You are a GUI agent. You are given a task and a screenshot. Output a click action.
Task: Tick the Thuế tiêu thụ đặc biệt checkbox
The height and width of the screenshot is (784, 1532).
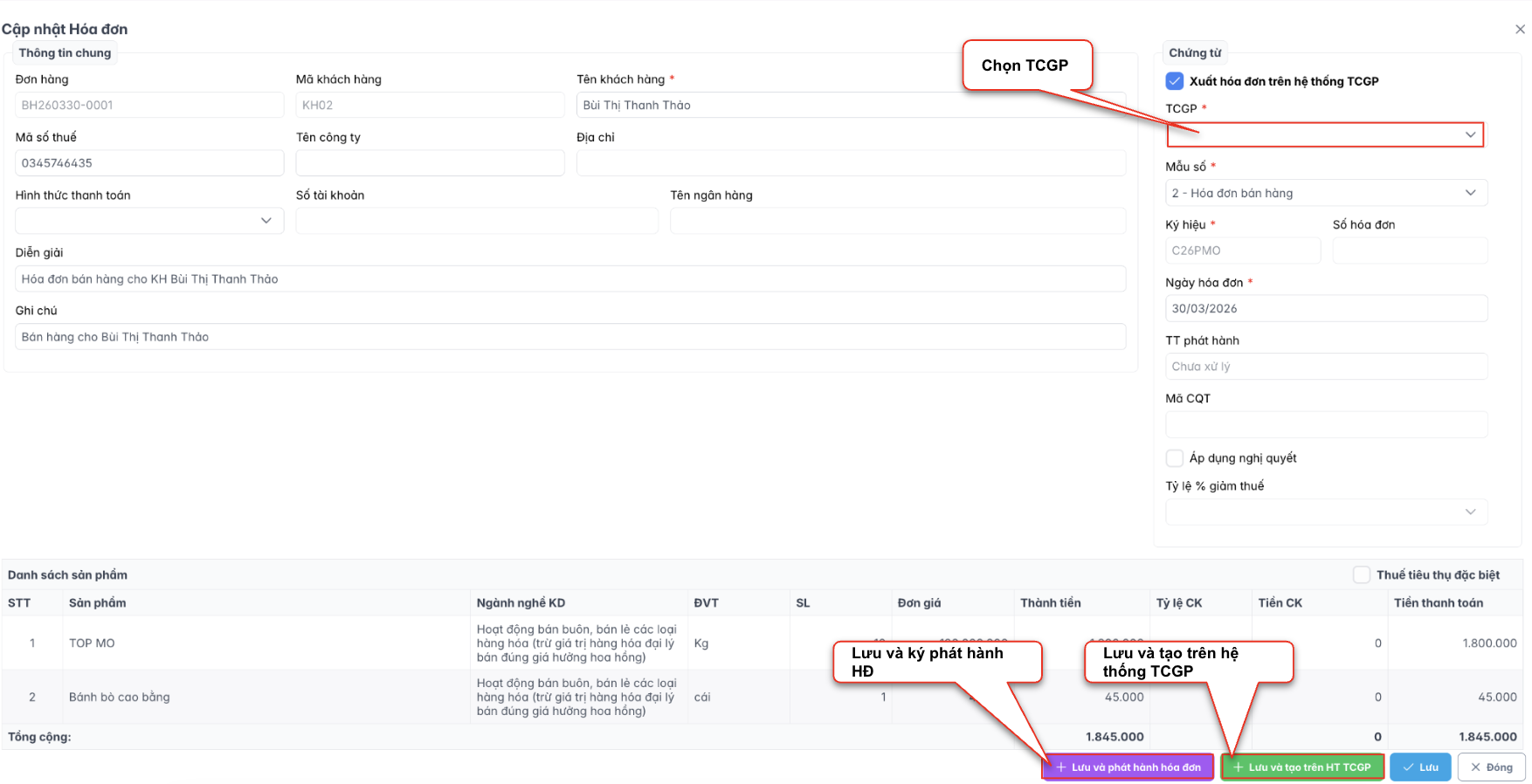(x=1361, y=574)
